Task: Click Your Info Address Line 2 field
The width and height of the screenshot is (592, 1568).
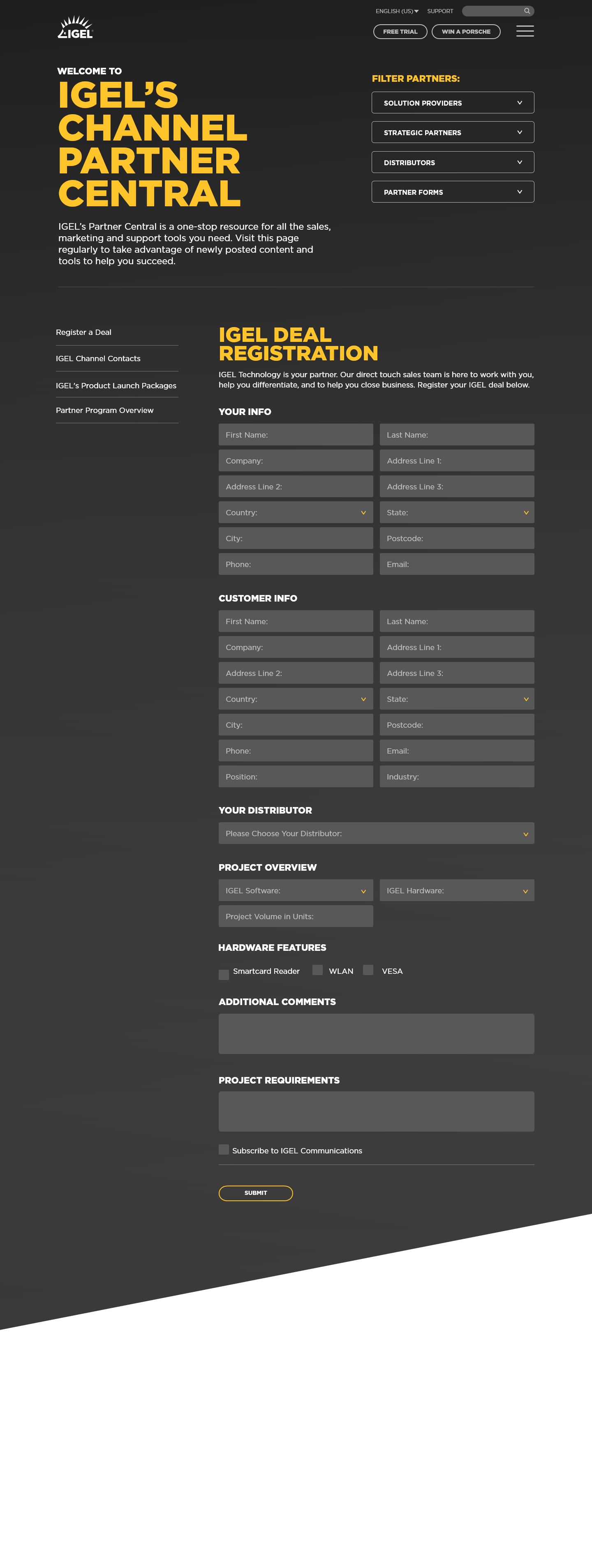Action: click(x=296, y=487)
